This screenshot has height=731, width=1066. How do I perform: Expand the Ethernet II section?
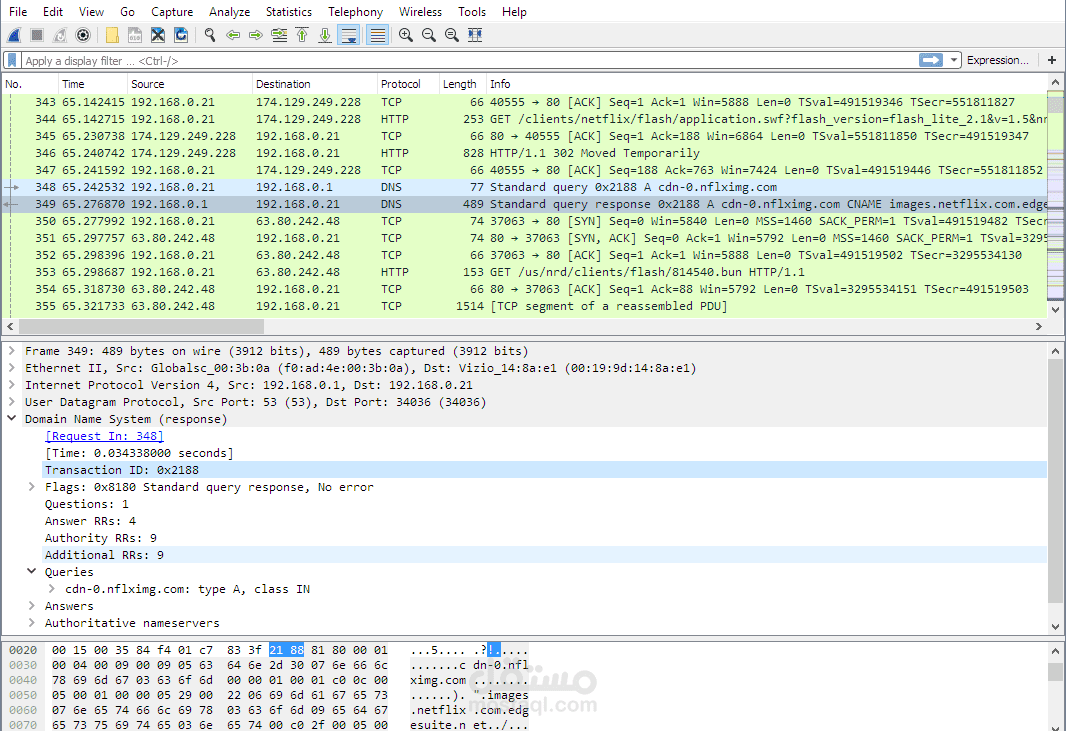(12, 368)
